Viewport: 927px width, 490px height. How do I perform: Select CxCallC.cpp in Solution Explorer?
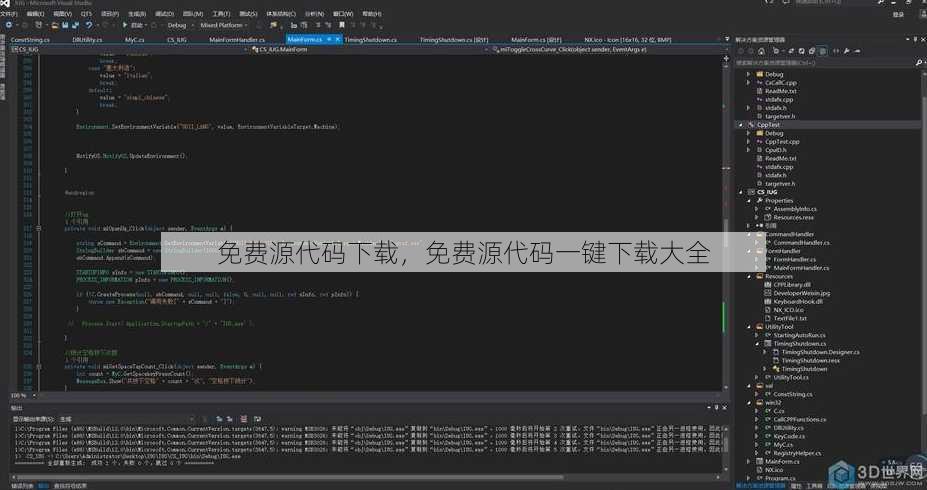click(x=780, y=83)
